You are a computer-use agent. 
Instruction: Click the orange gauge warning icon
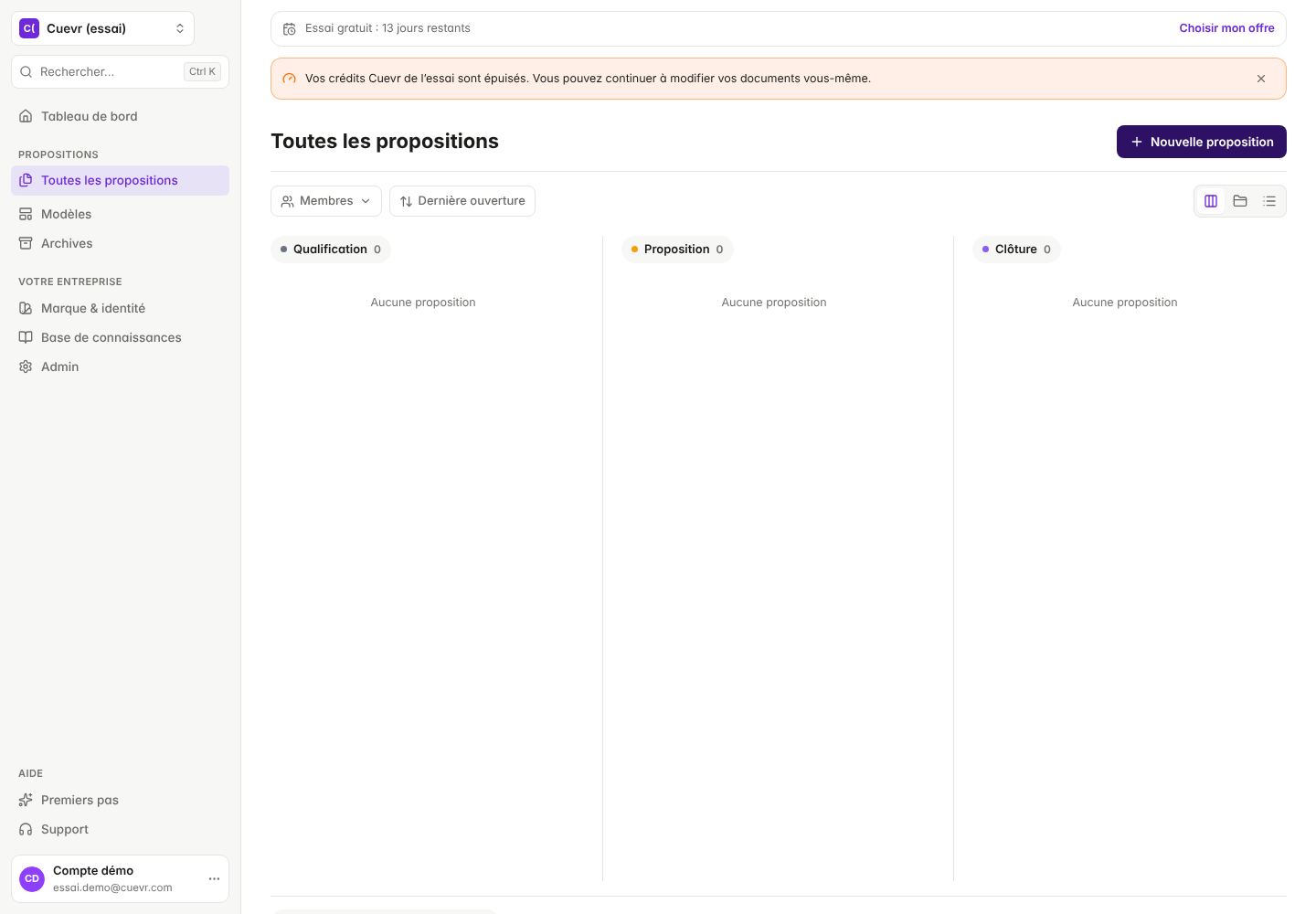click(x=289, y=79)
